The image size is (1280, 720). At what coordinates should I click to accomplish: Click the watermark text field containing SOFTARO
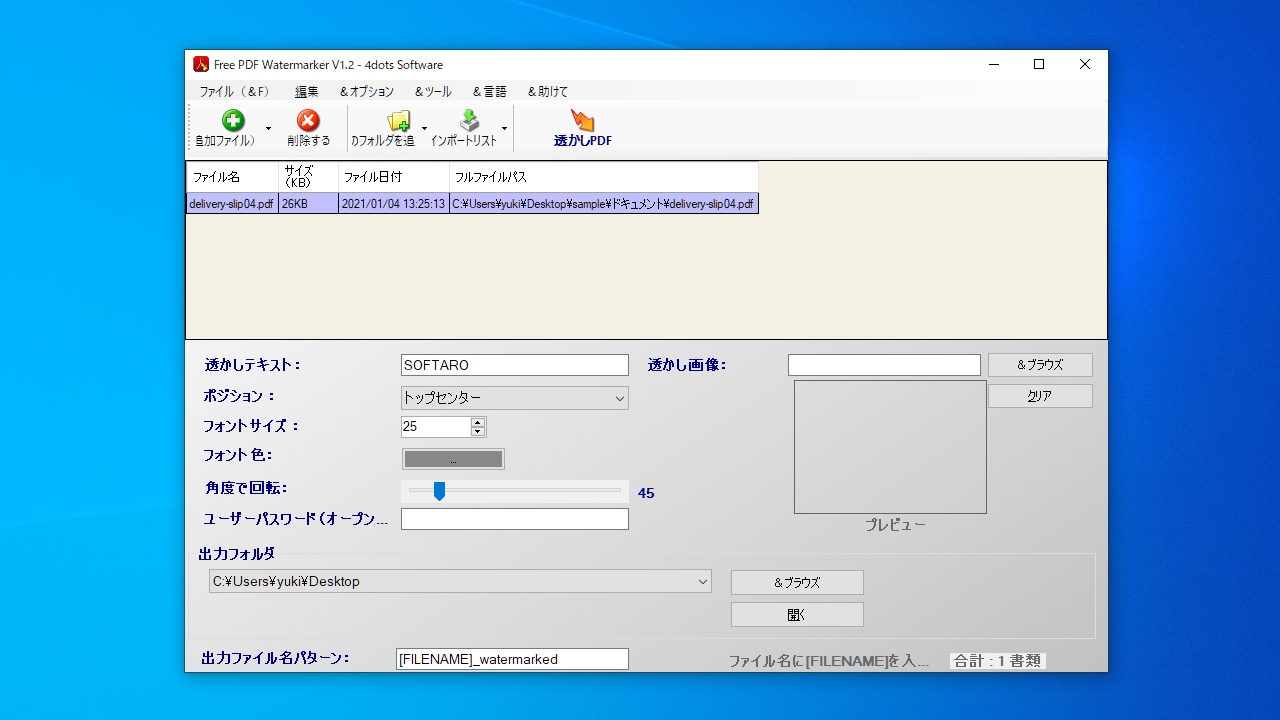click(x=515, y=365)
